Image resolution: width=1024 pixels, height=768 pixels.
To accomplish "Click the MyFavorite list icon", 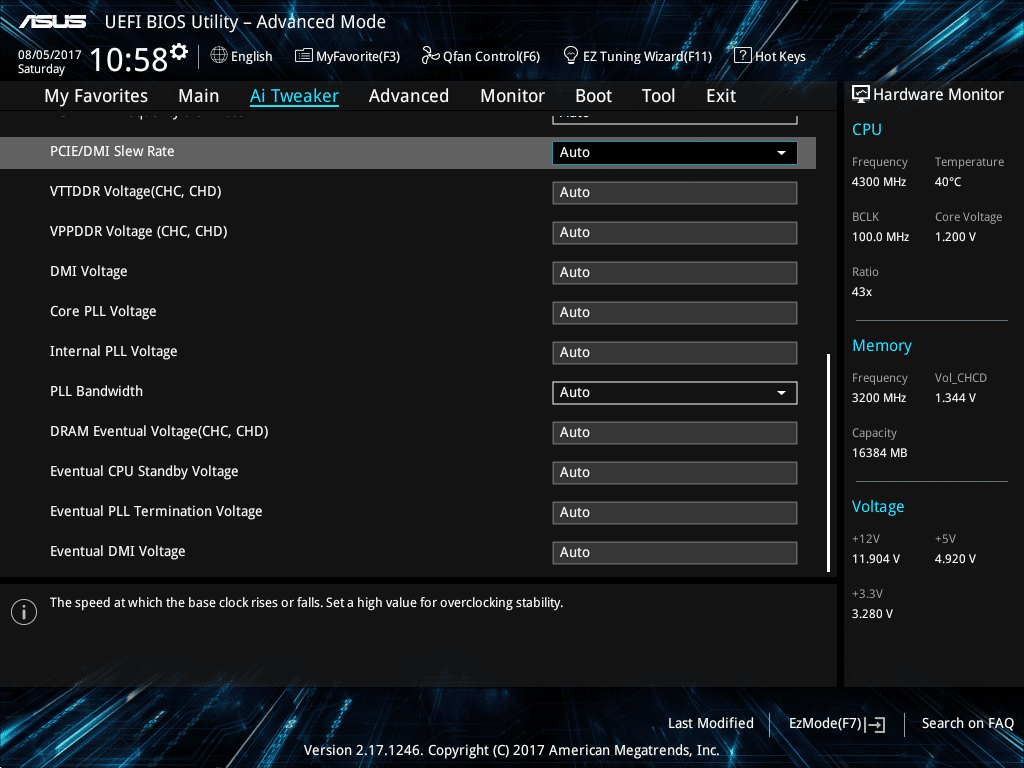I will [x=304, y=56].
